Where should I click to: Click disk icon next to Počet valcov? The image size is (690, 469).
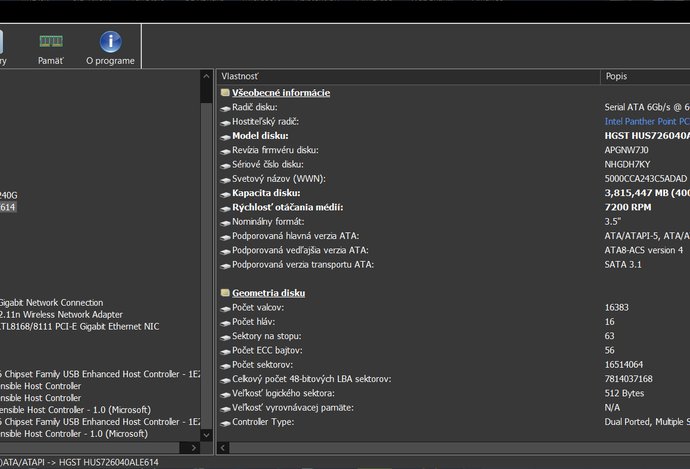click(225, 308)
